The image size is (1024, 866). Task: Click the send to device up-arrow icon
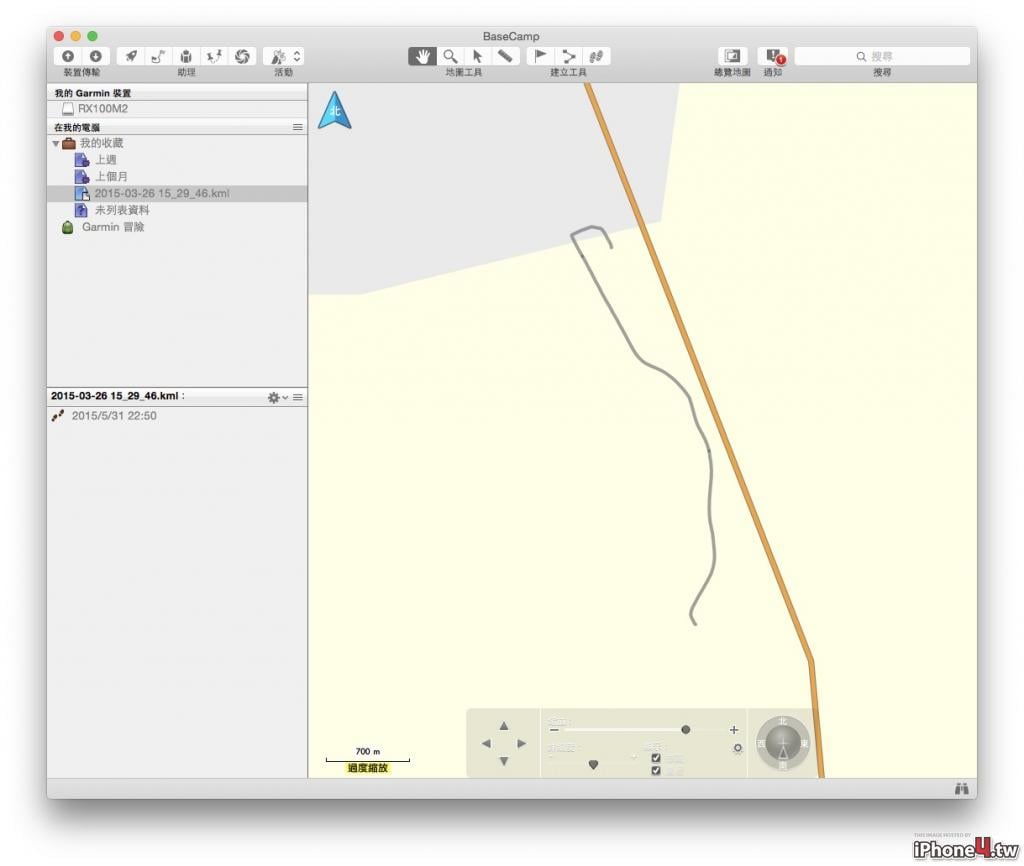68,56
